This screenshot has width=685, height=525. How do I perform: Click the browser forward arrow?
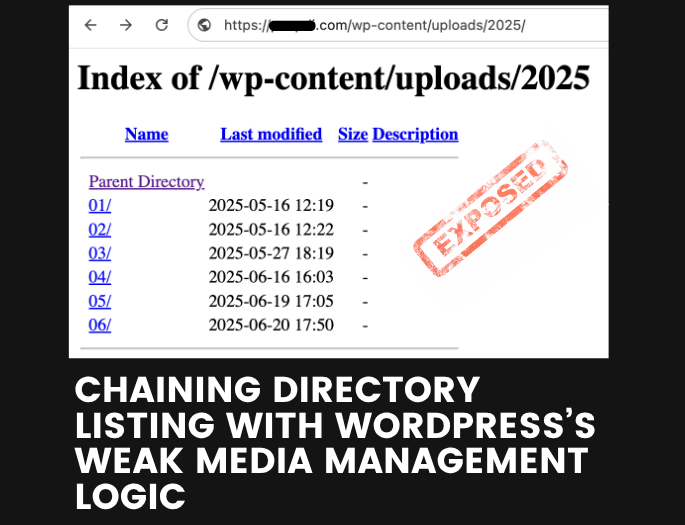[126, 25]
